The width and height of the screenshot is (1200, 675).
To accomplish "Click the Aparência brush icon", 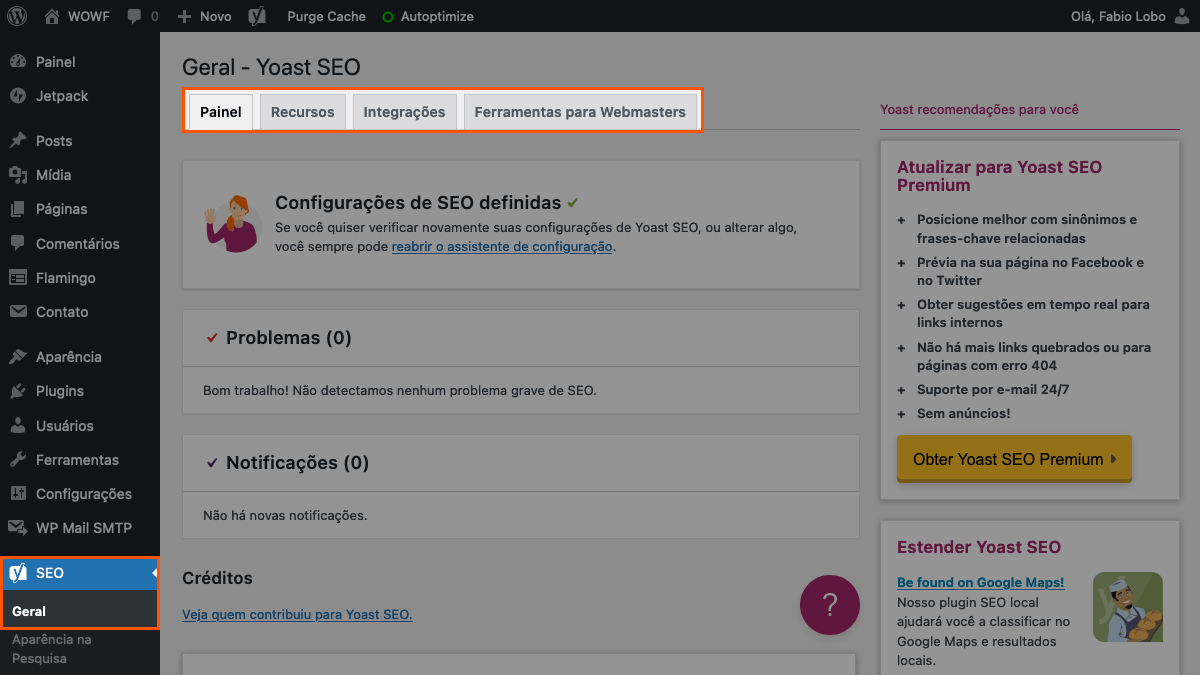I will pos(17,357).
